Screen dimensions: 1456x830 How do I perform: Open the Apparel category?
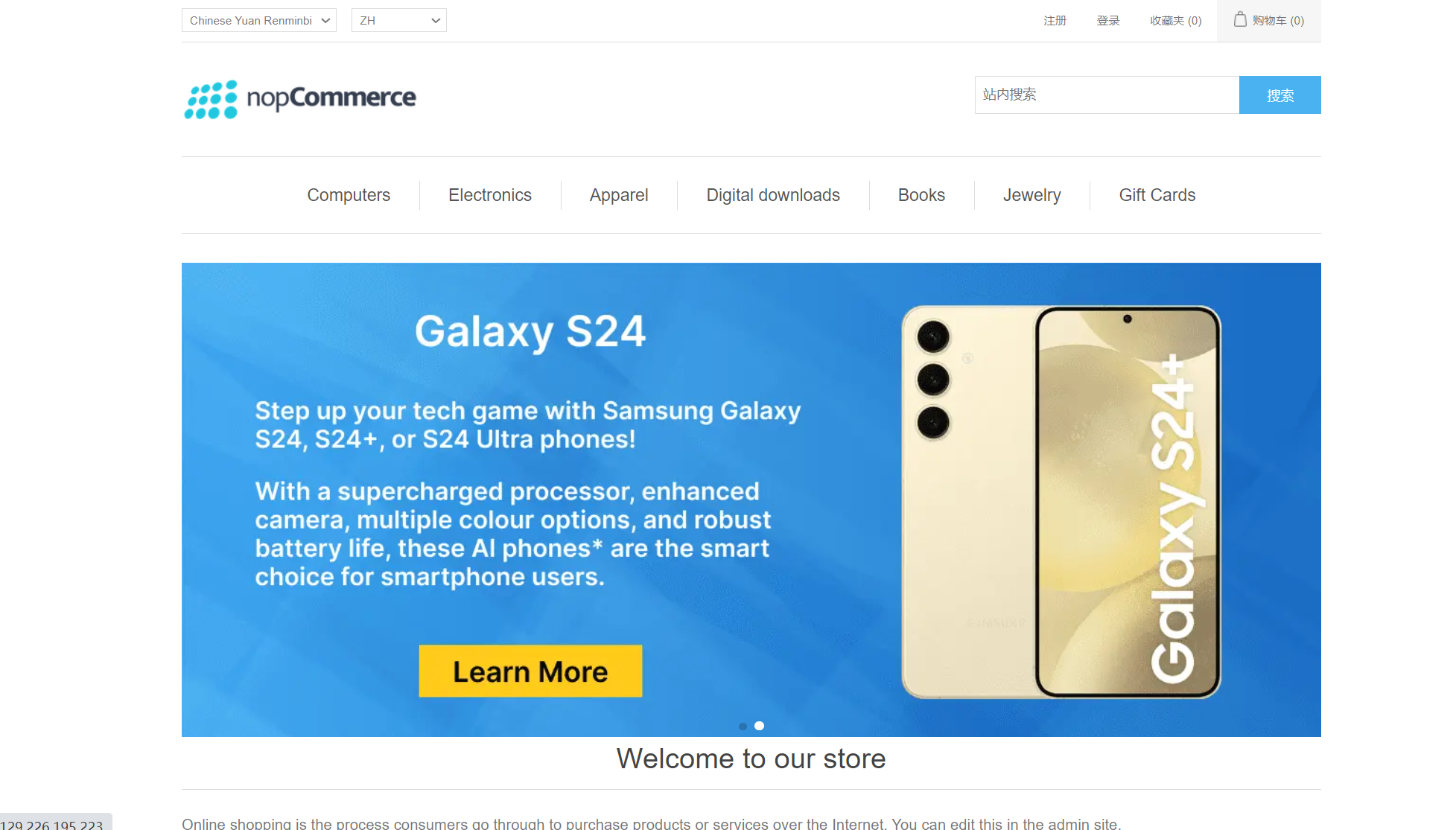(619, 195)
